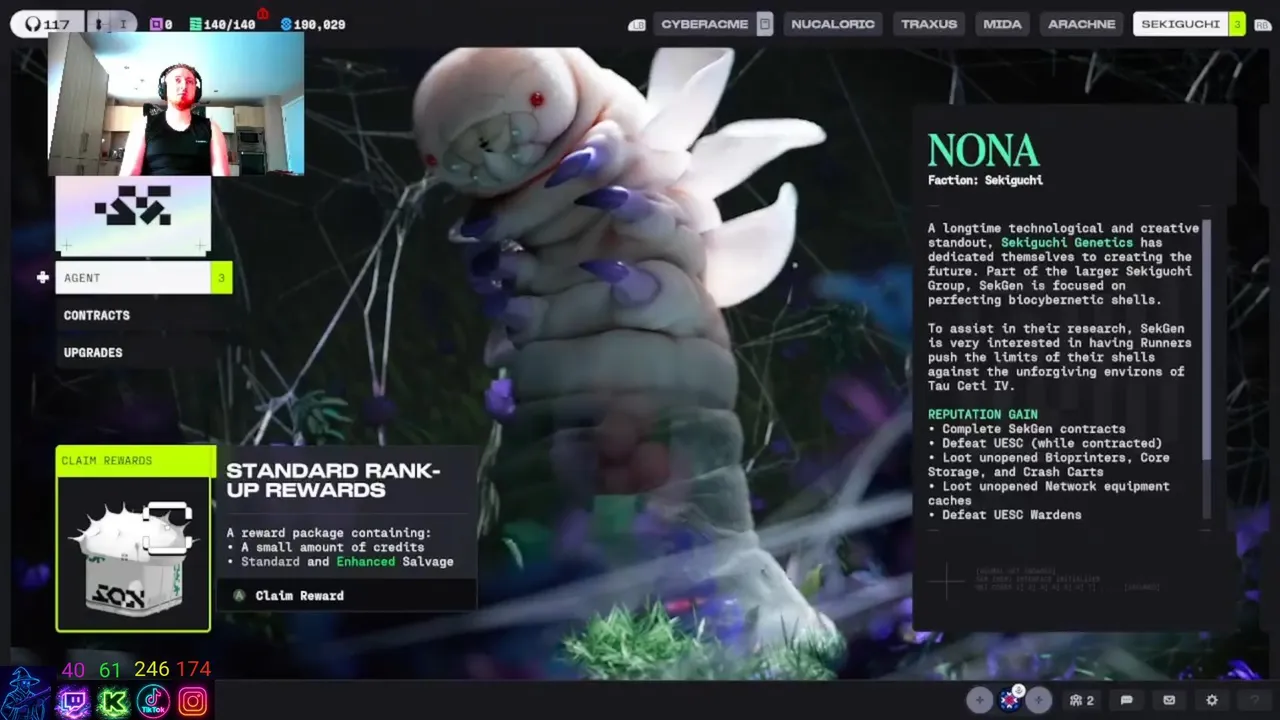Image resolution: width=1280 pixels, height=720 pixels.
Task: Click the 140/140 vault capacity value
Action: (x=229, y=24)
